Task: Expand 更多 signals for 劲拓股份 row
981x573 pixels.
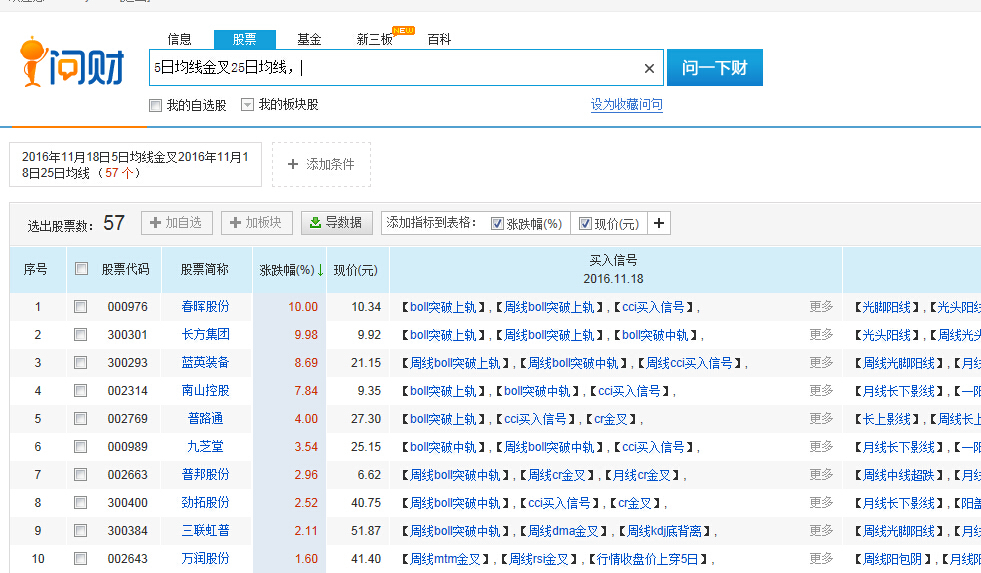Action: click(x=821, y=503)
